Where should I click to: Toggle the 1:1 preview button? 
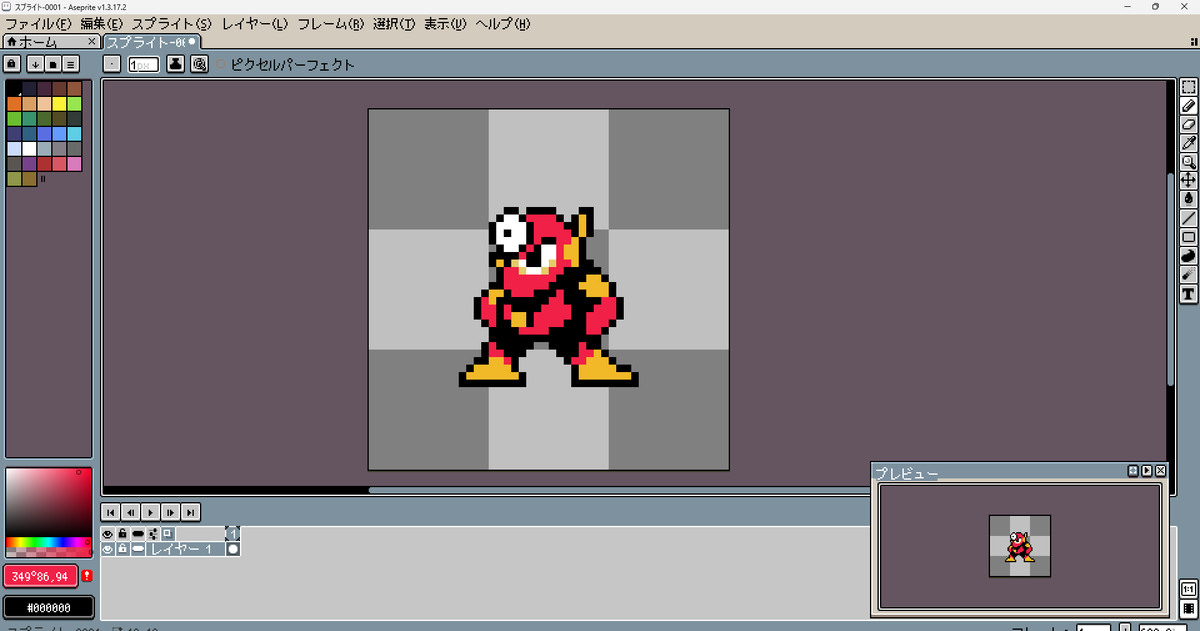click(1189, 590)
